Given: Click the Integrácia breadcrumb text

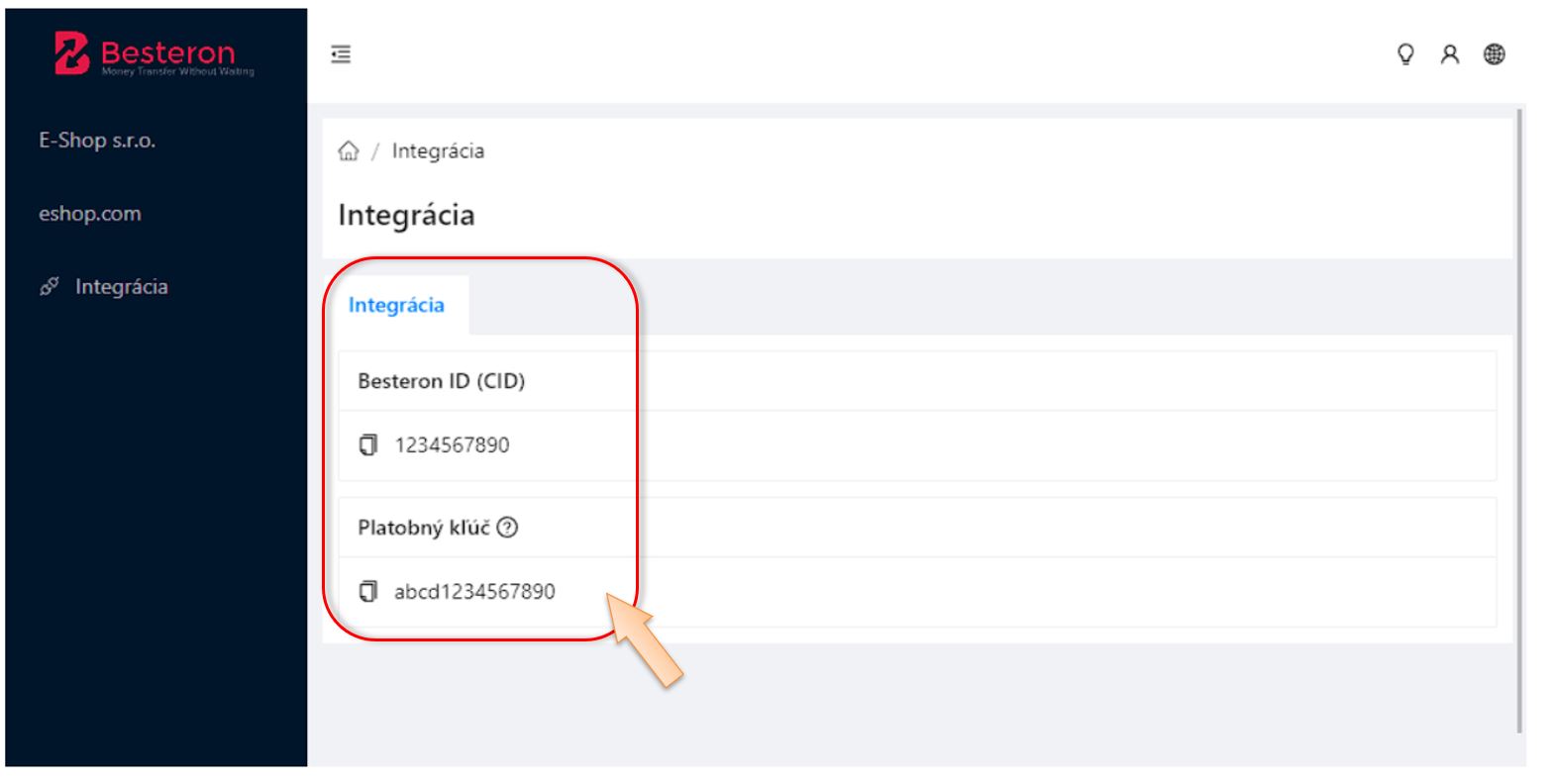Looking at the screenshot, I should pyautogui.click(x=438, y=151).
